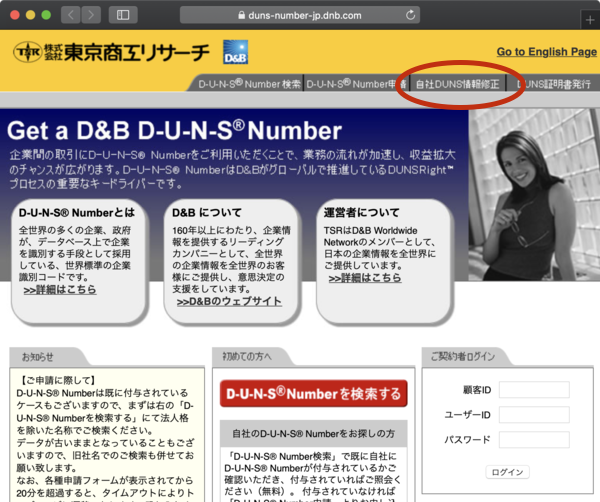Viewport: 600px width, 502px height.
Task: Click the Safari back arrow button
Action: coord(71,15)
